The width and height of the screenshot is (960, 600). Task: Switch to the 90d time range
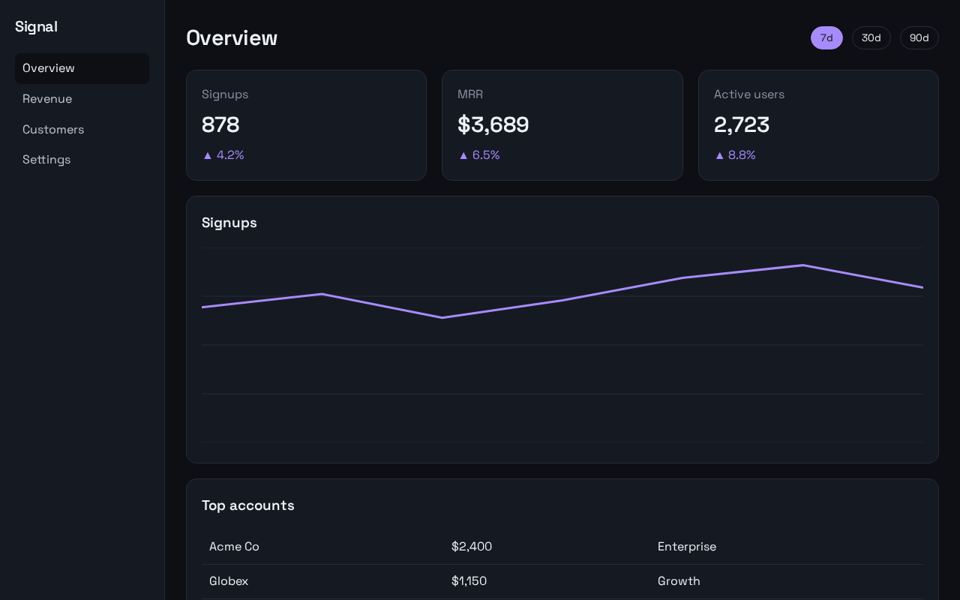point(918,38)
